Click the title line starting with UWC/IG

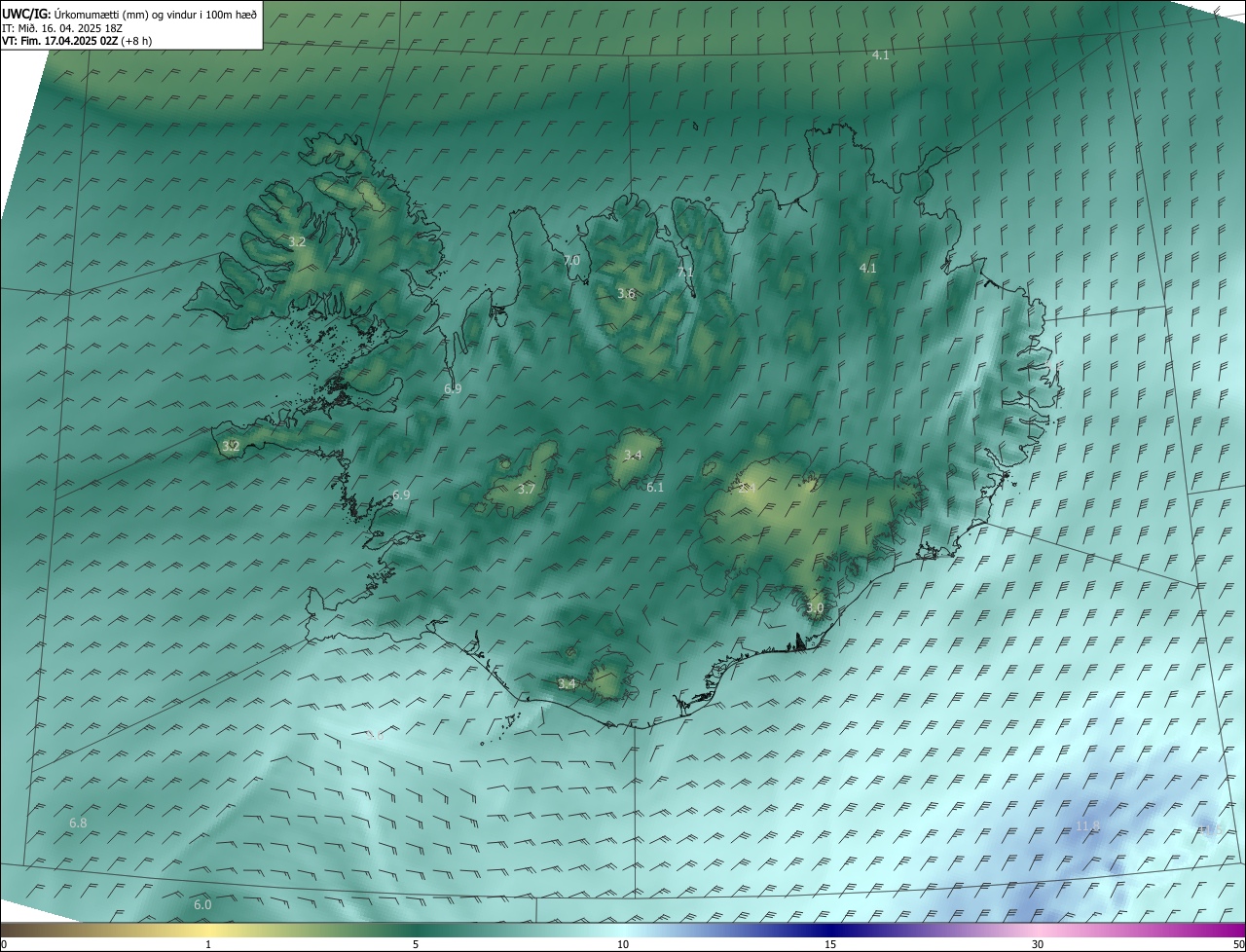coord(129,14)
